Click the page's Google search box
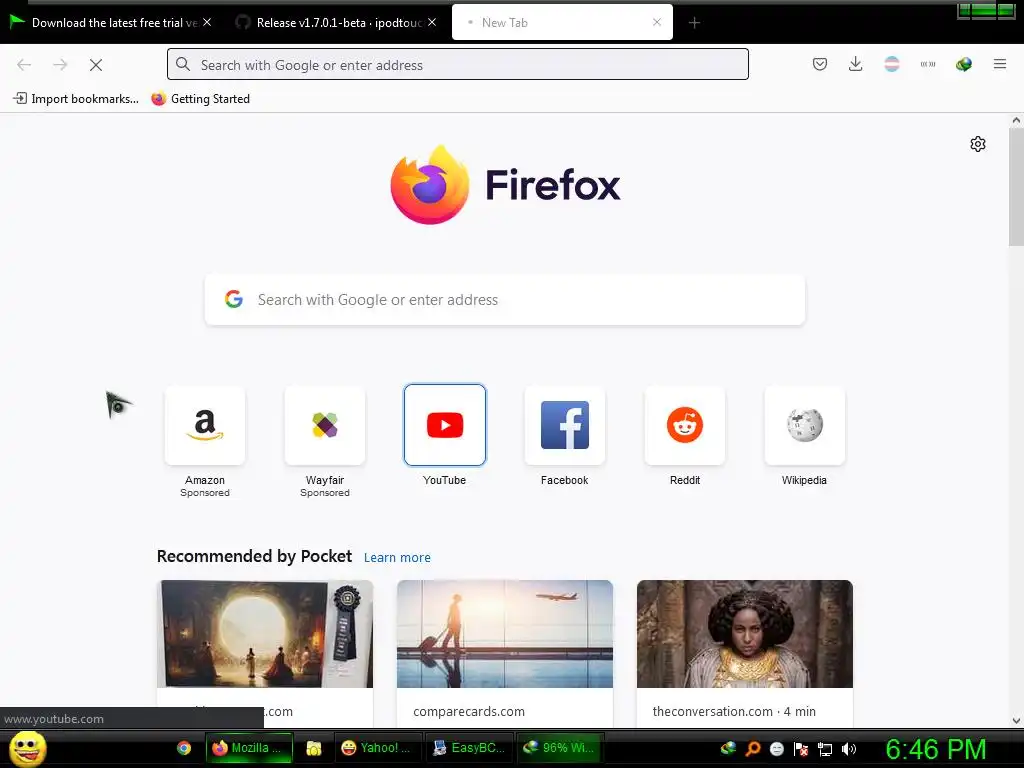The image size is (1024, 768). pos(505,300)
